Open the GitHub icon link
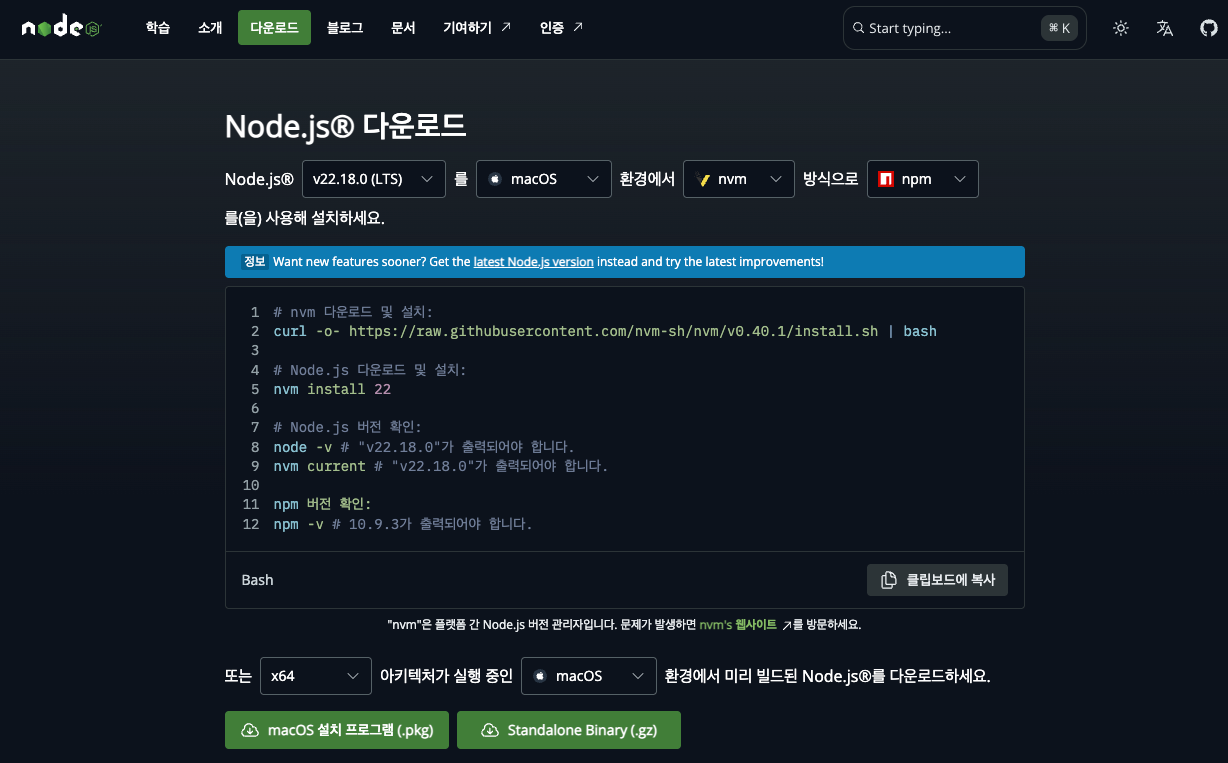 click(1209, 28)
